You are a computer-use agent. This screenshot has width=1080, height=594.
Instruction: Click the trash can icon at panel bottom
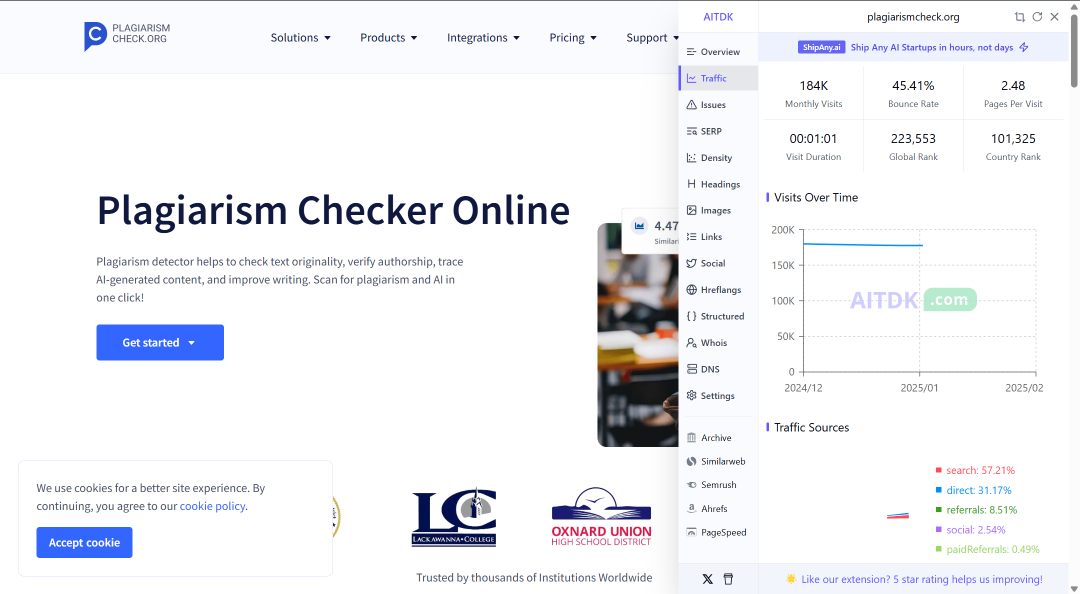coord(728,579)
